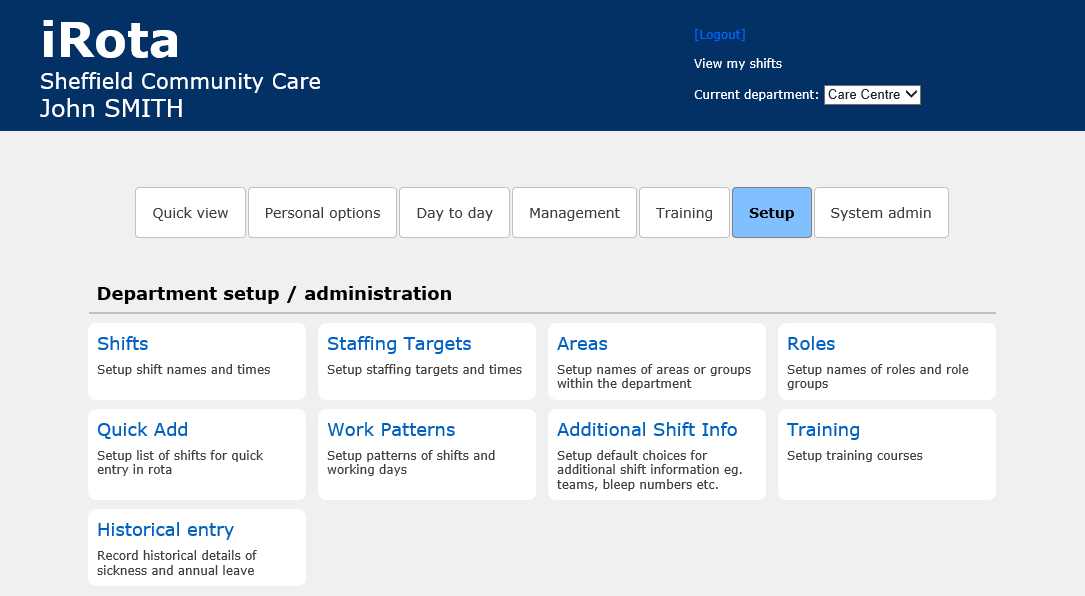The image size is (1085, 596).
Task: Click 'Setup staffing targets and times' description
Action: [x=424, y=370]
